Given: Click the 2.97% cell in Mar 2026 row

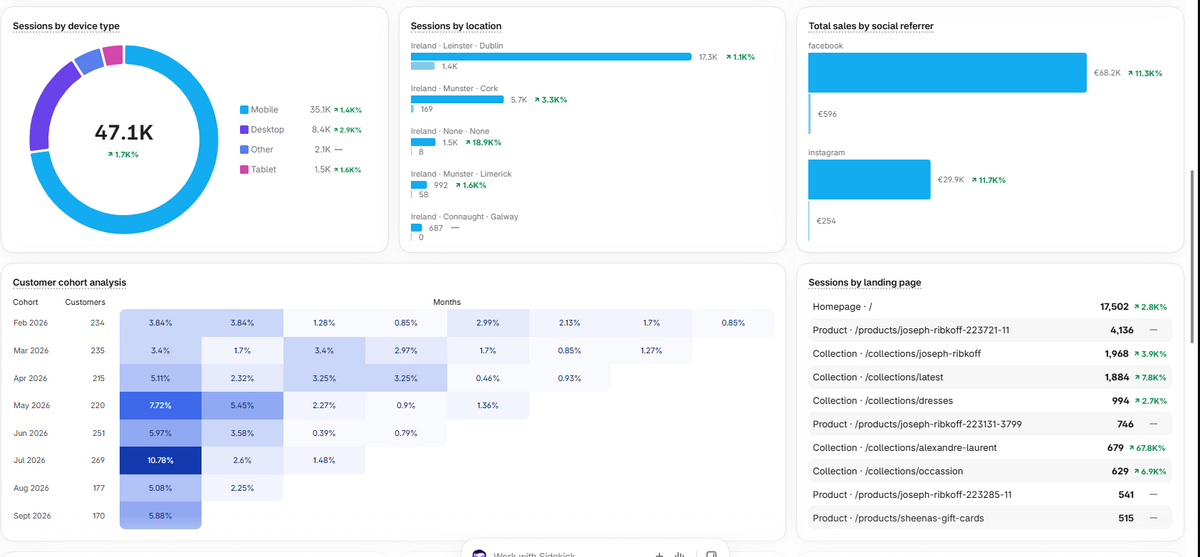Looking at the screenshot, I should click(x=406, y=351).
